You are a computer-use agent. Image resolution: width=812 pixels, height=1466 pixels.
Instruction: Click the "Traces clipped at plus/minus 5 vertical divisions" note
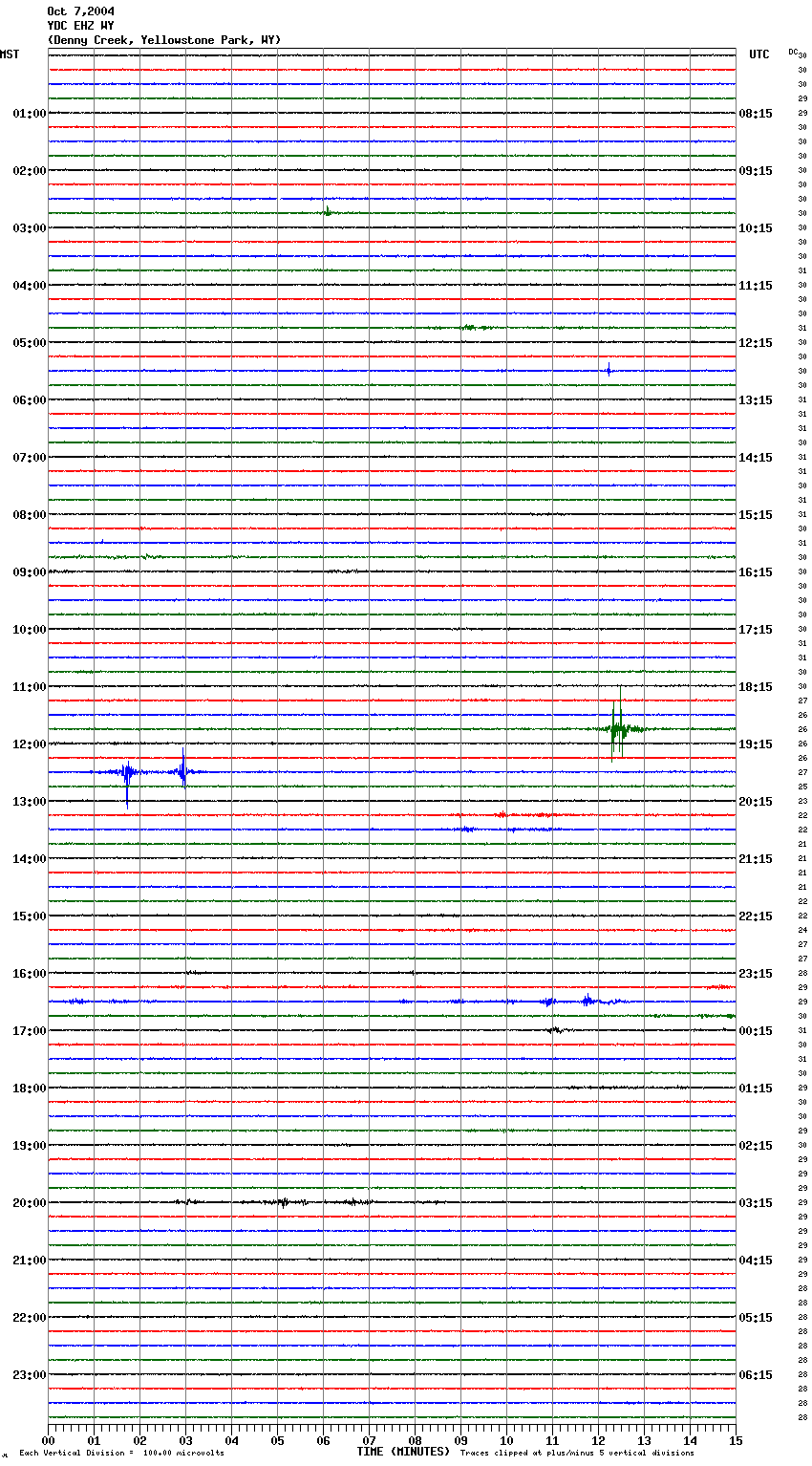tap(577, 1454)
